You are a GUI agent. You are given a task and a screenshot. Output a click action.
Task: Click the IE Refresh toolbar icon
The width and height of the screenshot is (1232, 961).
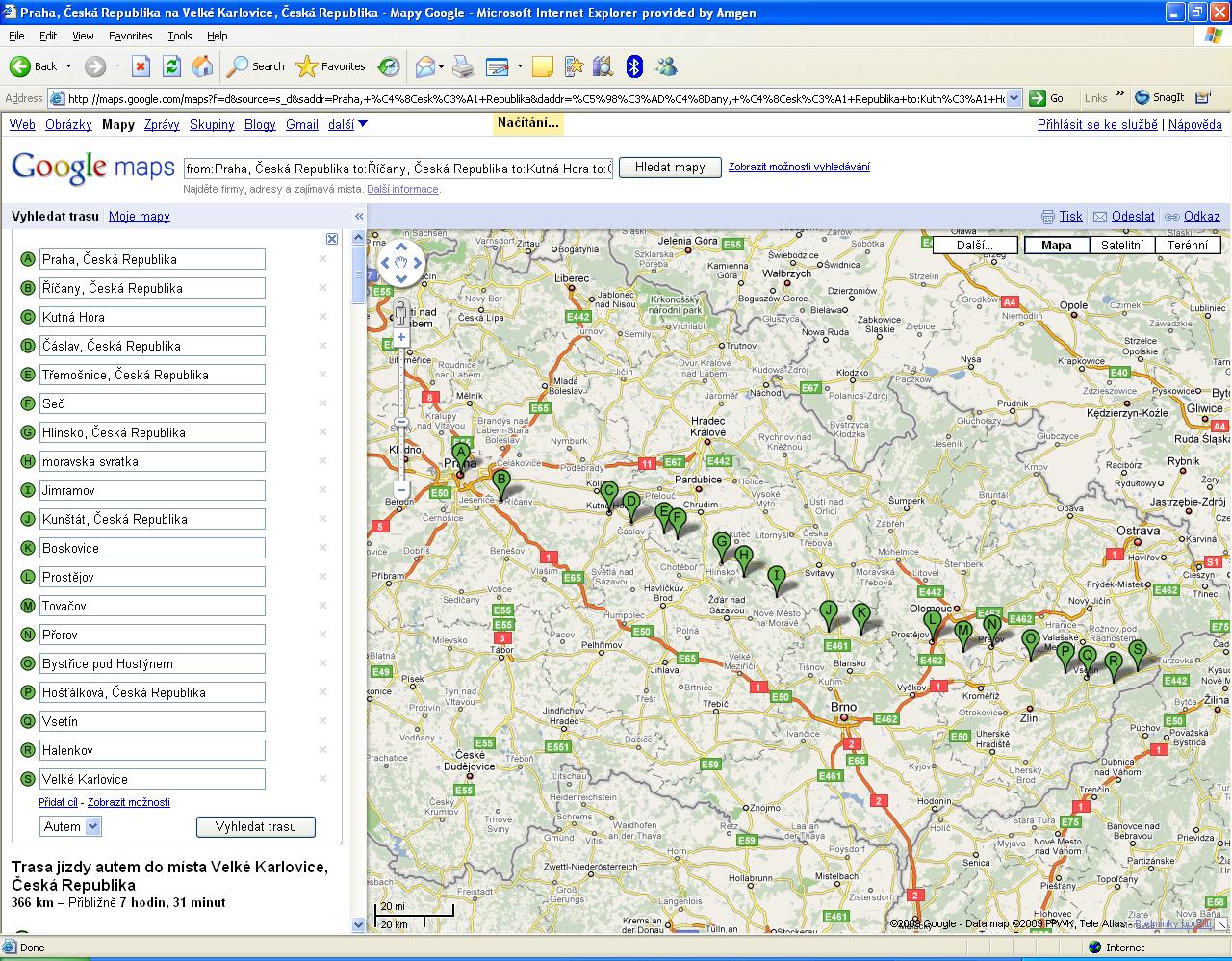pyautogui.click(x=171, y=66)
